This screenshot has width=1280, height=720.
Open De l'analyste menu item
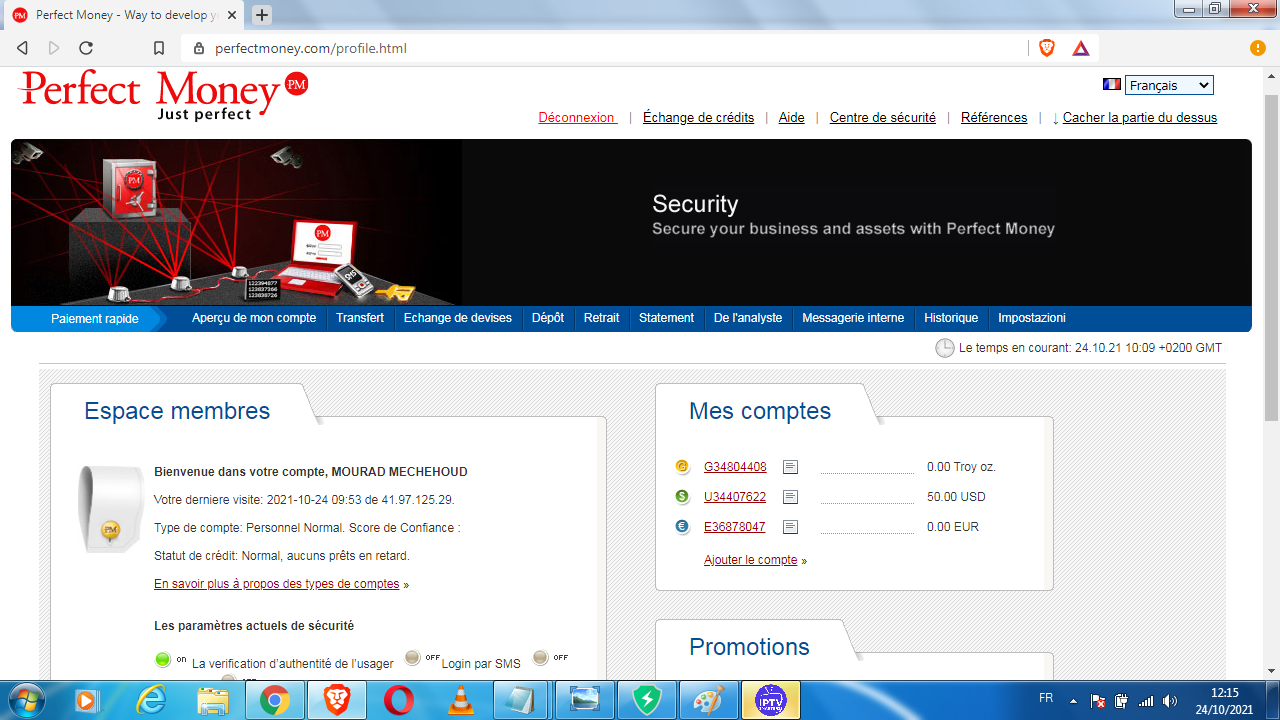pyautogui.click(x=748, y=318)
